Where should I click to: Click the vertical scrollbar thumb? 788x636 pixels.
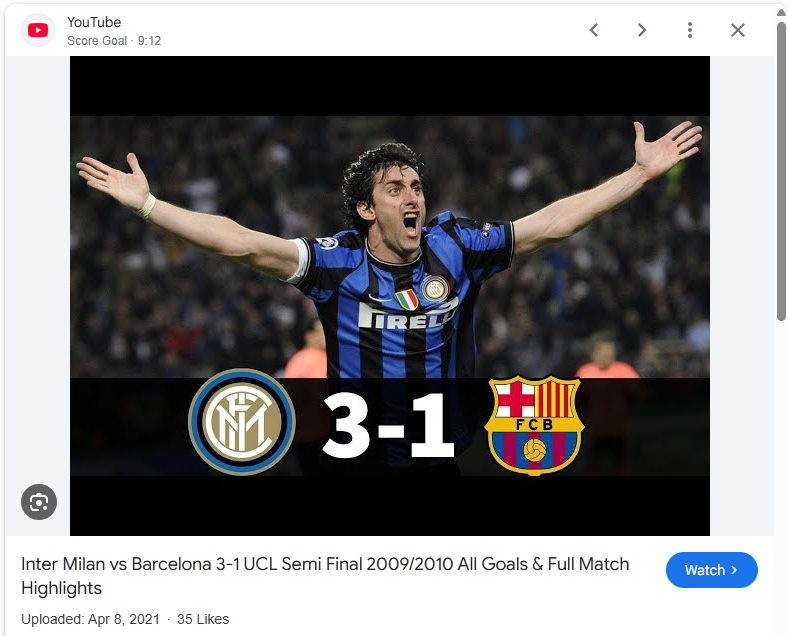click(781, 171)
